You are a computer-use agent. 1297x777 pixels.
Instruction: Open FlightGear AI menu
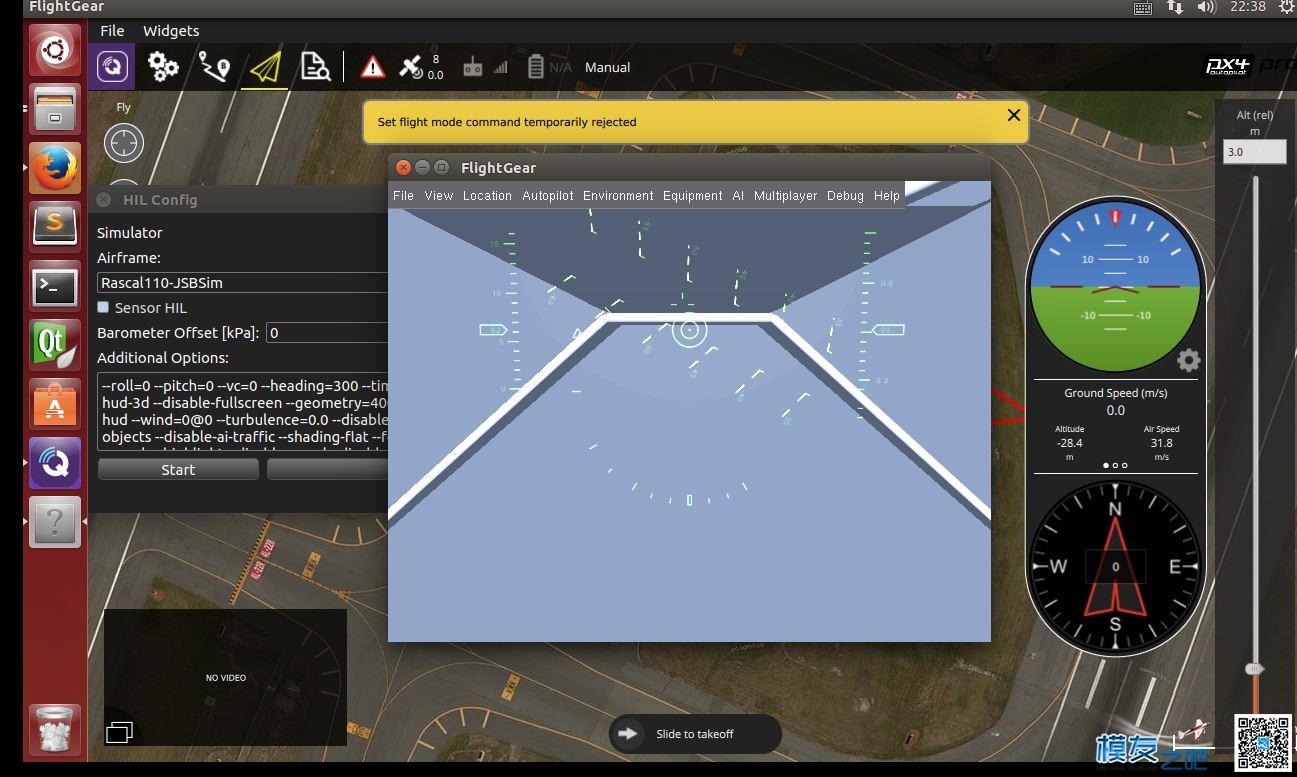click(x=738, y=196)
